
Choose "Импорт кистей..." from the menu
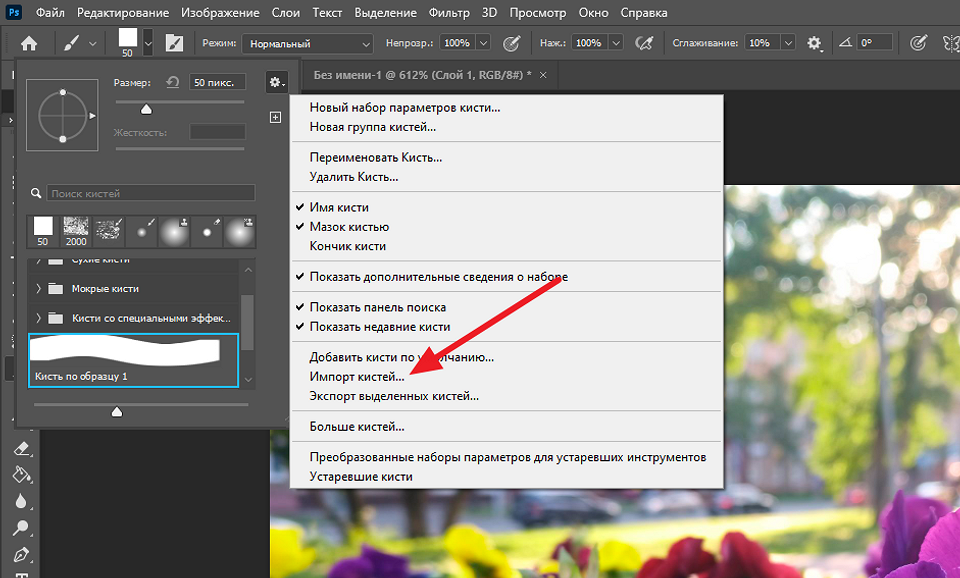pyautogui.click(x=357, y=376)
